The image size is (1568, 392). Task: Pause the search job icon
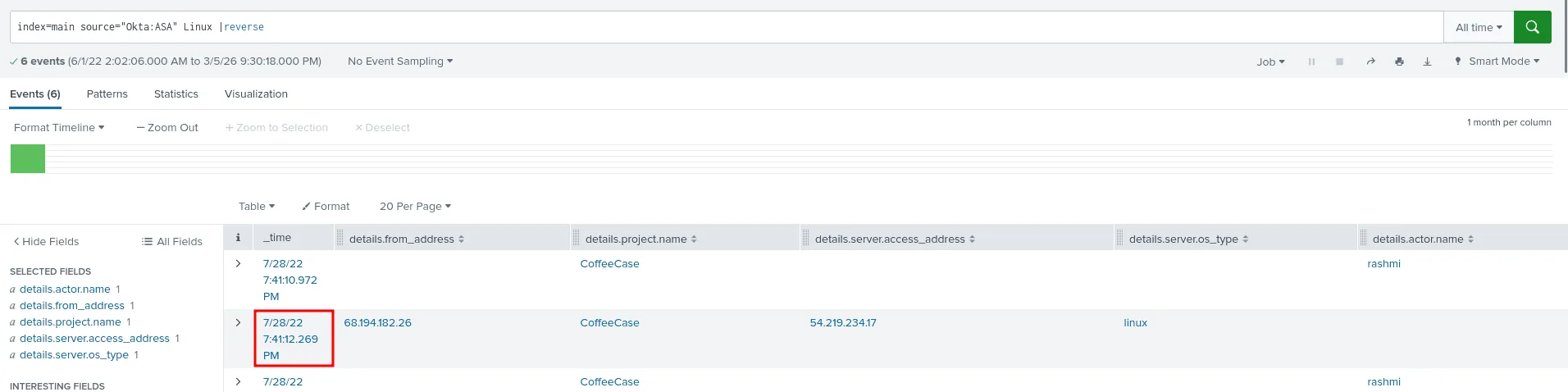pyautogui.click(x=1311, y=62)
